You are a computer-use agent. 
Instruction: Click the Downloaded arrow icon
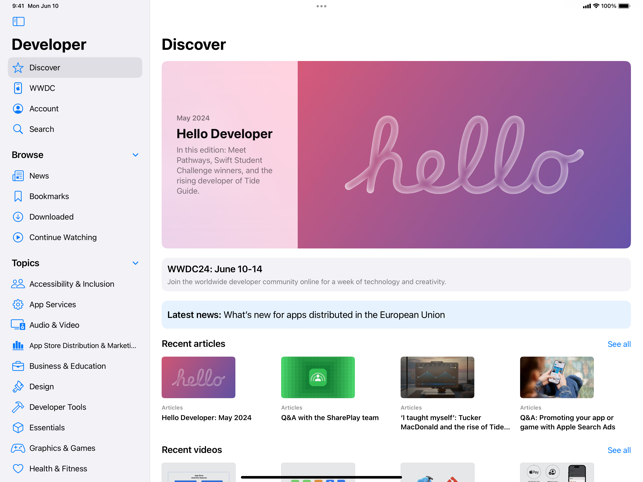18,217
